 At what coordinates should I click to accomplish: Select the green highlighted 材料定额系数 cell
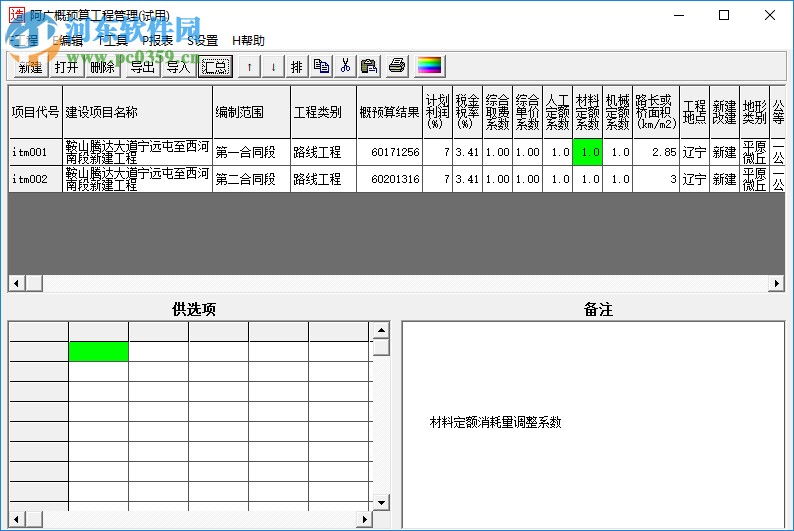tap(587, 152)
